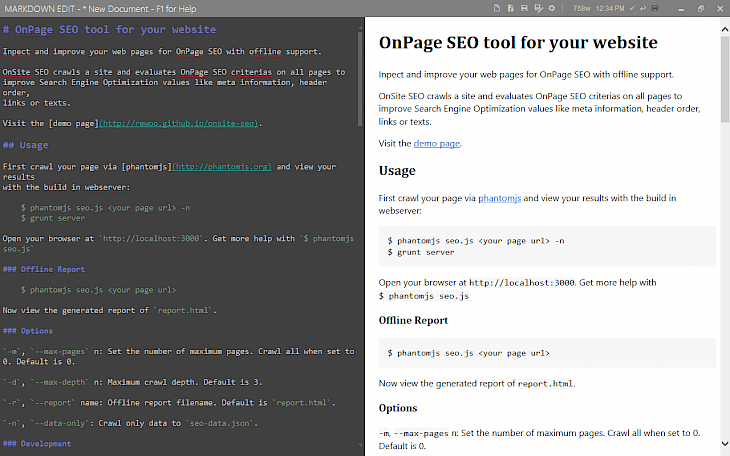
Task: Click 'report.html' code text in preview
Action: (545, 384)
